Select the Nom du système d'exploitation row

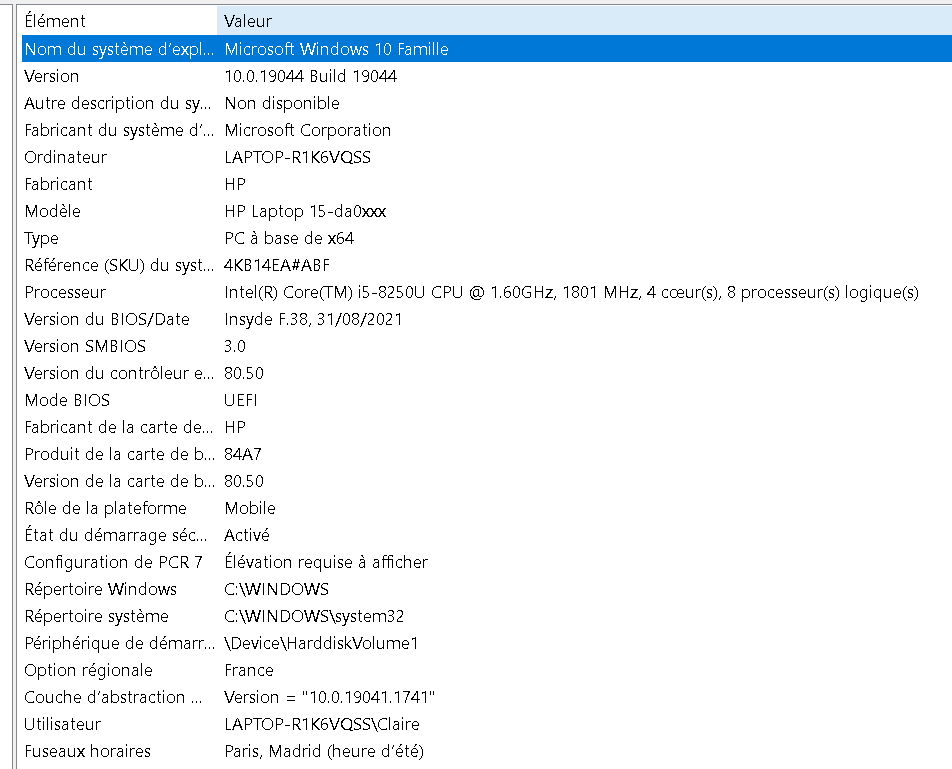pyautogui.click(x=486, y=49)
